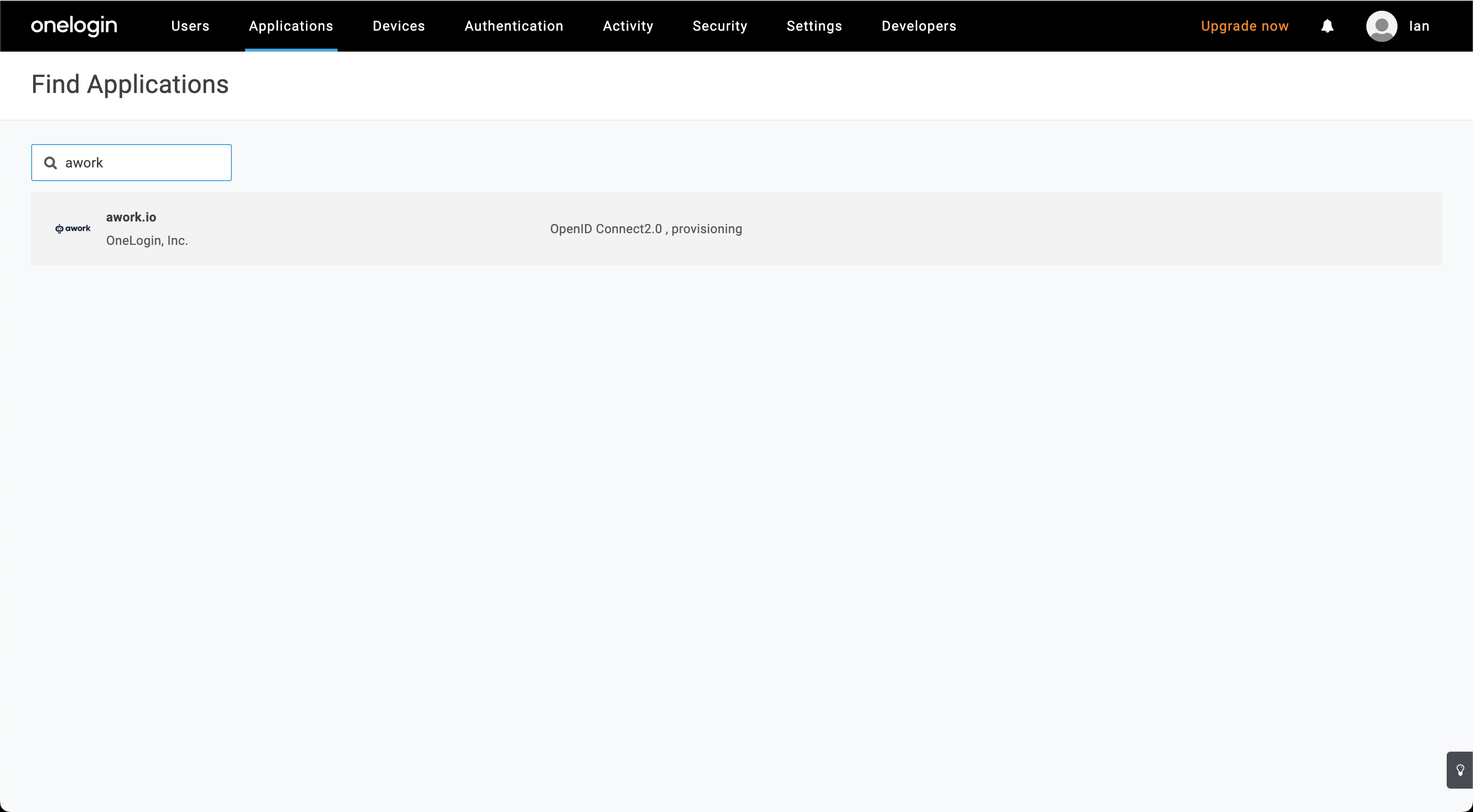The width and height of the screenshot is (1473, 812).
Task: Select the awork.io application name
Action: (x=131, y=217)
